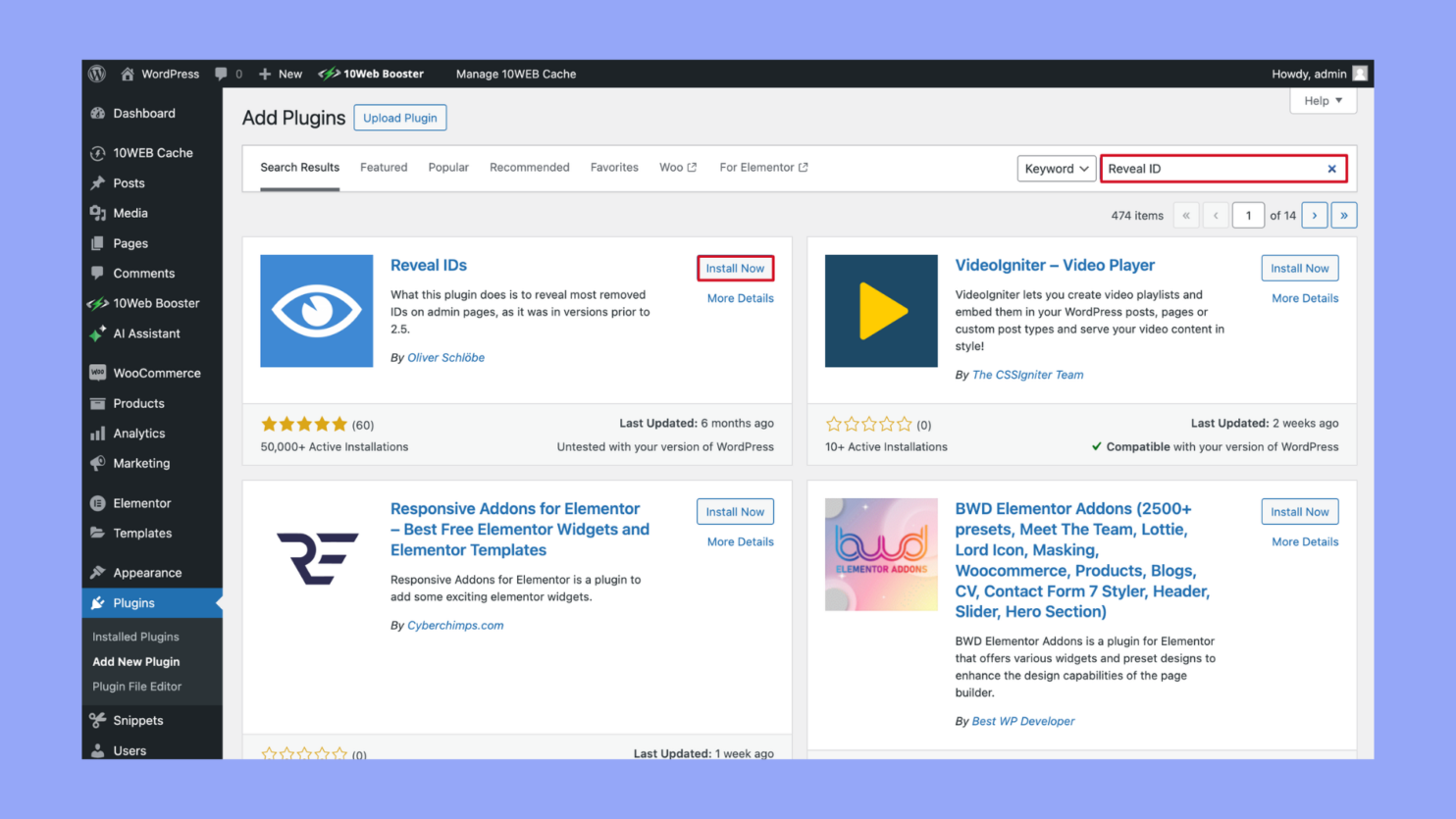Install the Reveal IDs plugin

point(735,268)
